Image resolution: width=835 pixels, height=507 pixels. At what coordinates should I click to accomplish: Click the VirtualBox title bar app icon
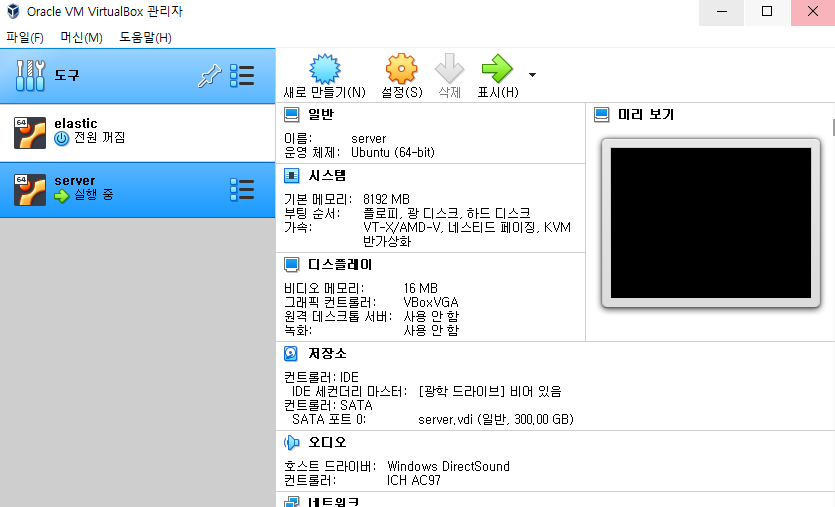pos(13,11)
